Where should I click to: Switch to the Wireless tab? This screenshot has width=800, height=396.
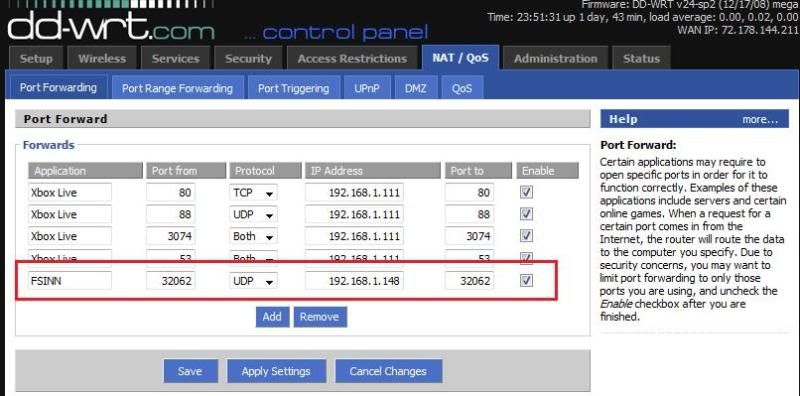tap(102, 59)
